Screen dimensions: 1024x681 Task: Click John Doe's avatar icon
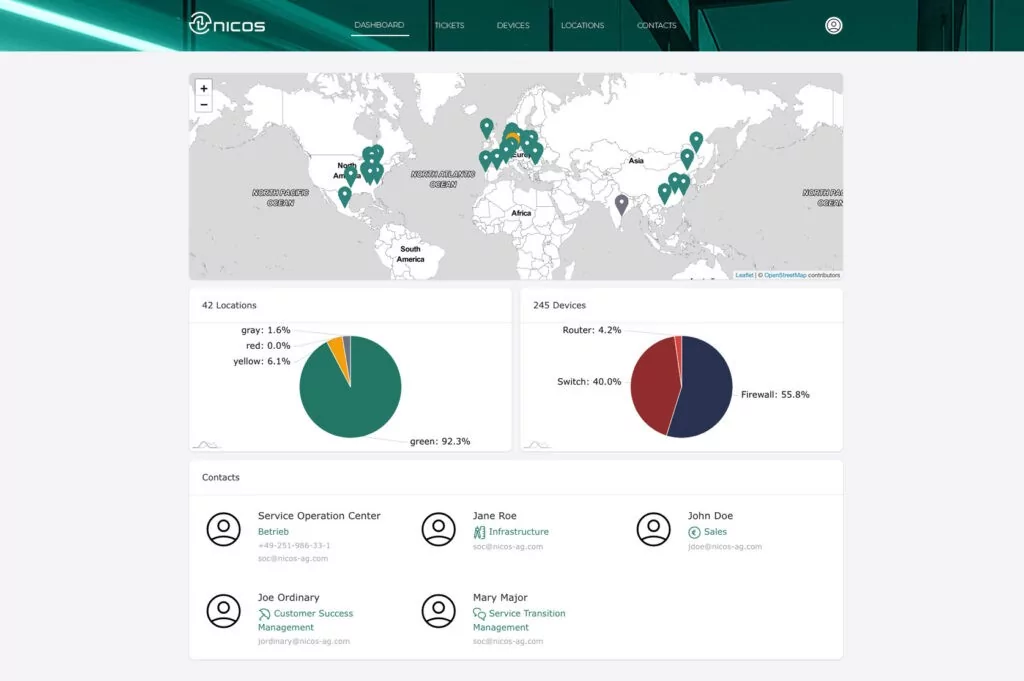653,529
